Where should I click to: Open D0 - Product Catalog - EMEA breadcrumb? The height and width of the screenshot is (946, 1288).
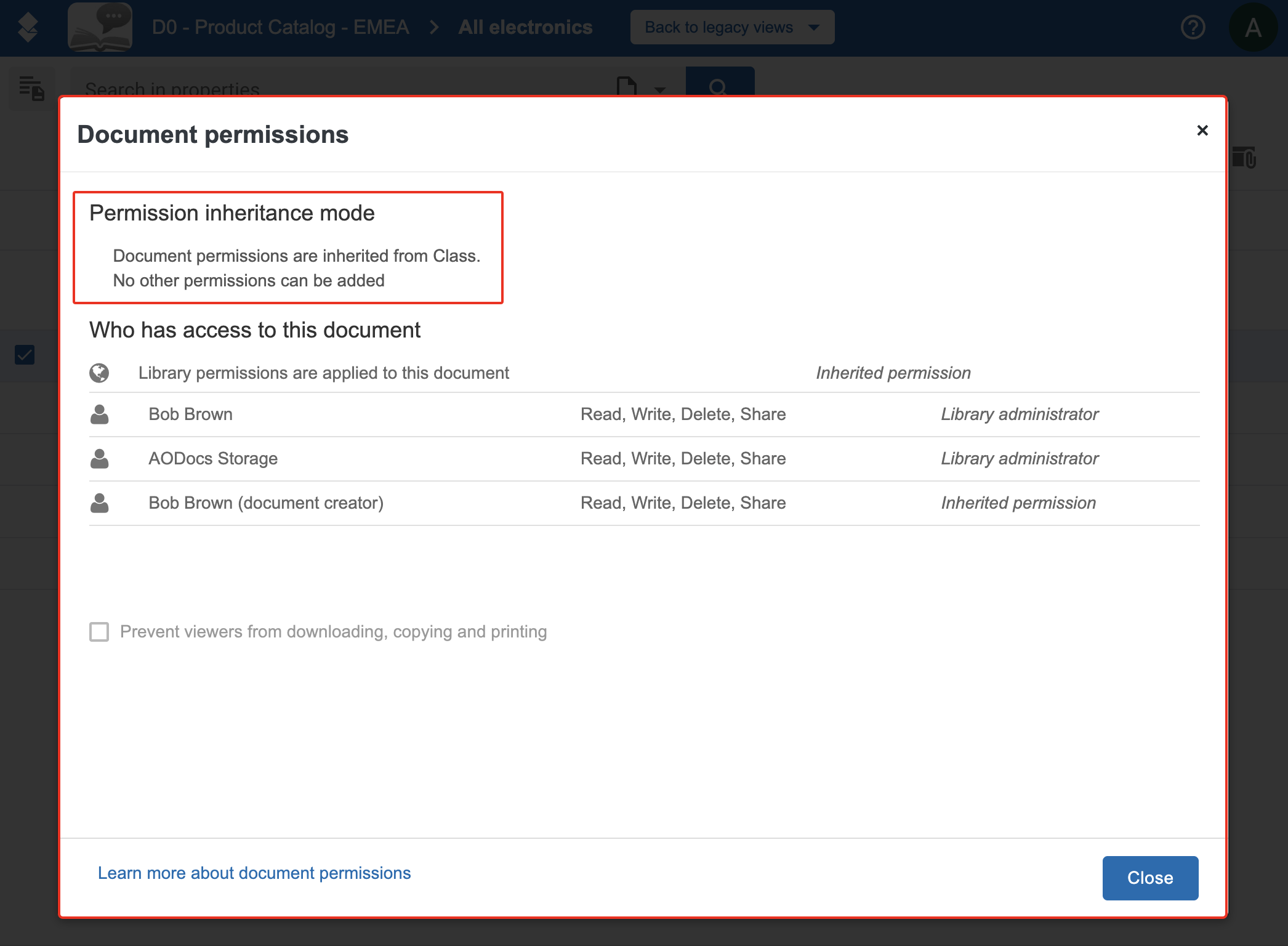pyautogui.click(x=280, y=27)
